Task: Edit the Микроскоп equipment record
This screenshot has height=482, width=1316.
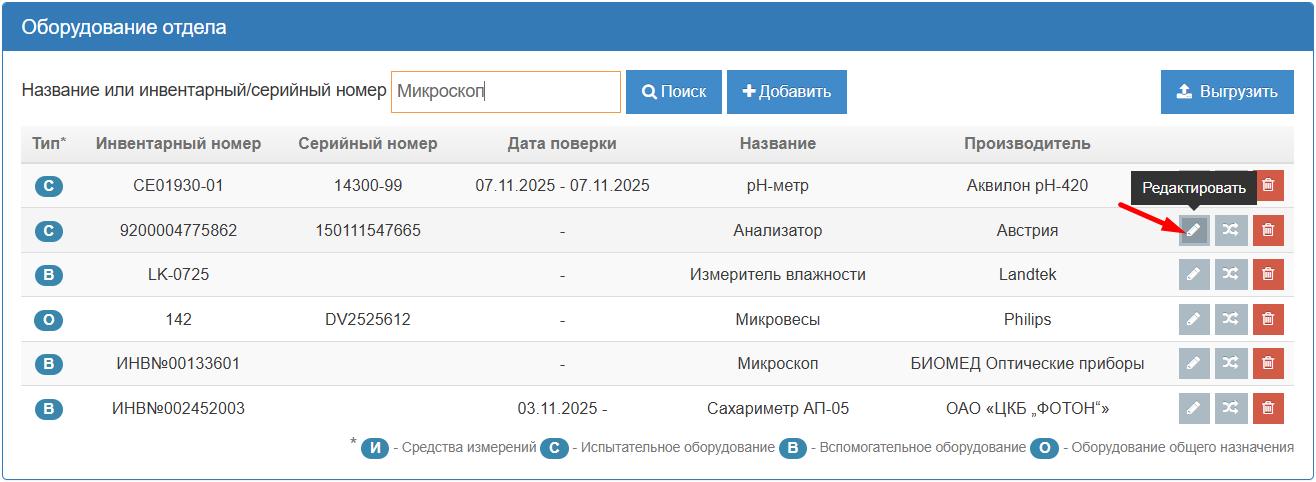Action: click(1193, 364)
